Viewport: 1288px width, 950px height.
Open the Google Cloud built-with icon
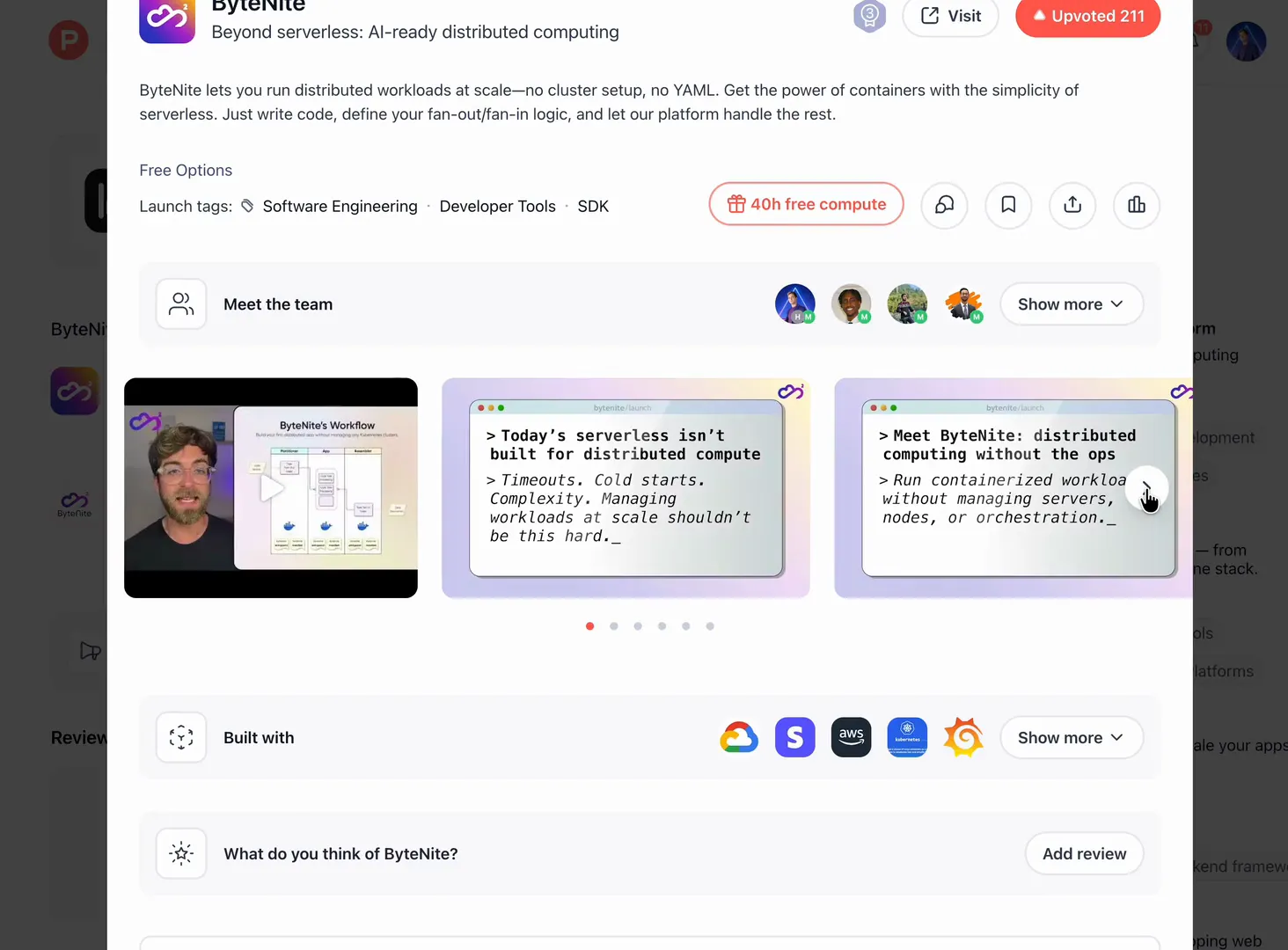(x=739, y=737)
